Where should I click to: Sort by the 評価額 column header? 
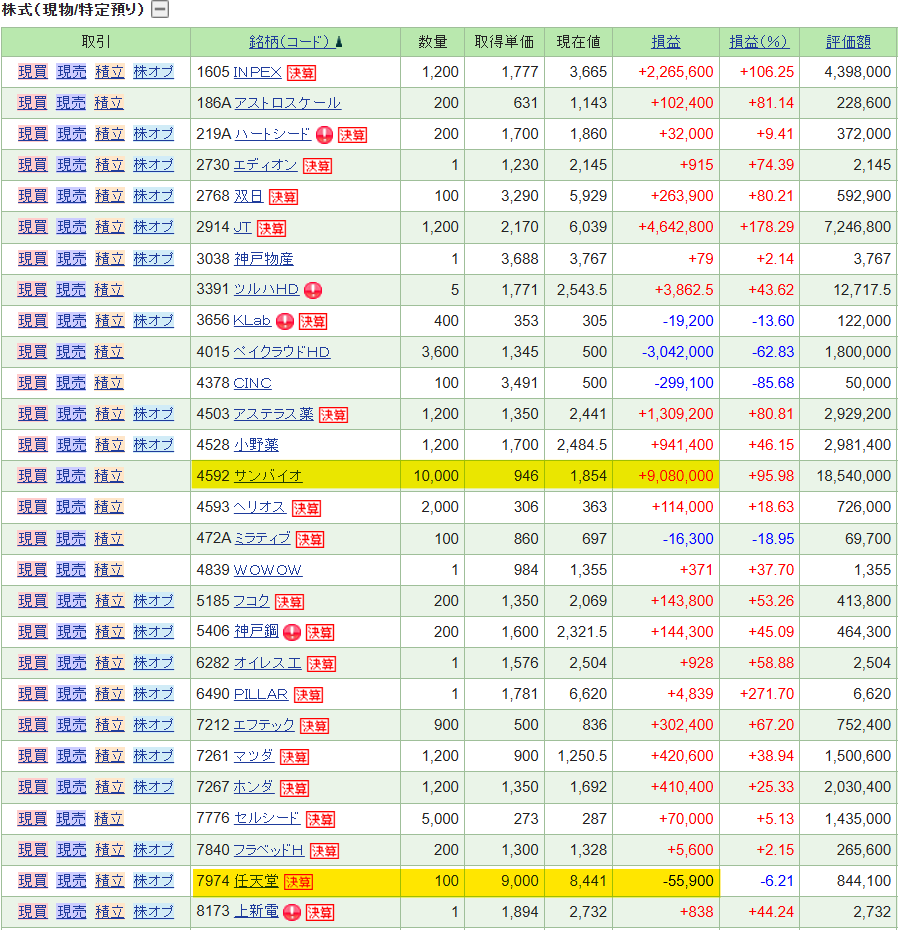click(848, 42)
